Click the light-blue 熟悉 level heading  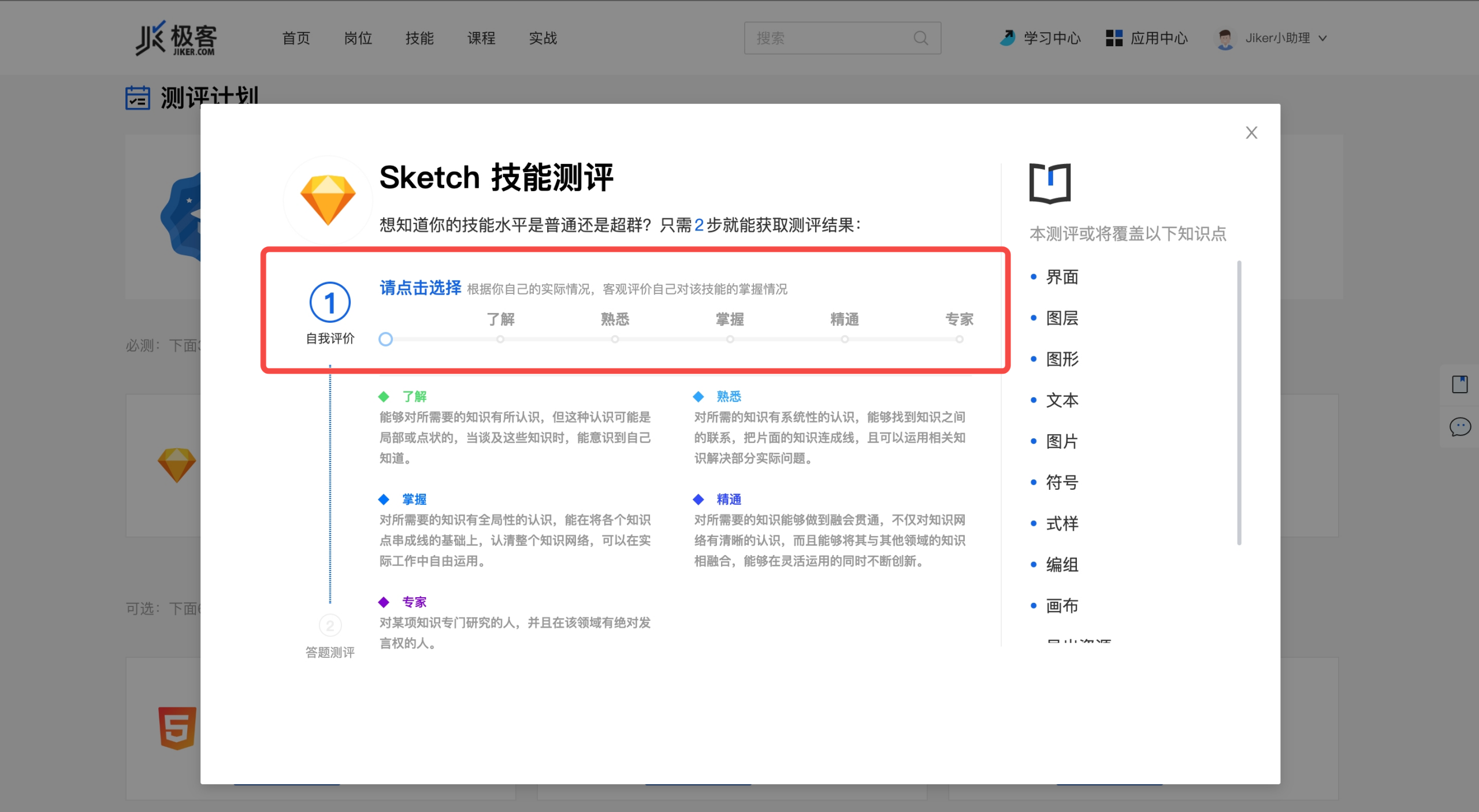click(x=729, y=397)
